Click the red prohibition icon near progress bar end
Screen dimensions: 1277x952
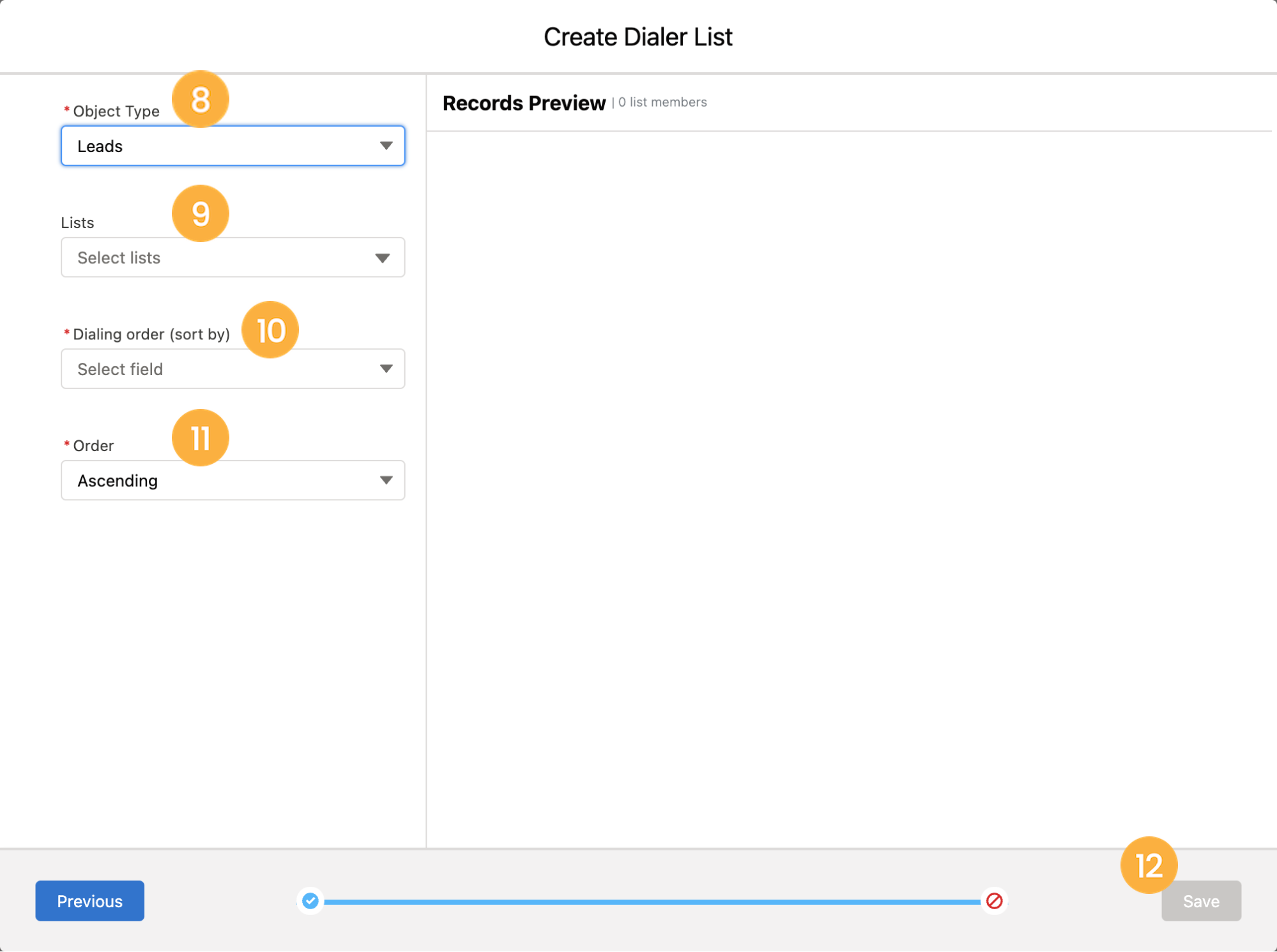tap(994, 902)
